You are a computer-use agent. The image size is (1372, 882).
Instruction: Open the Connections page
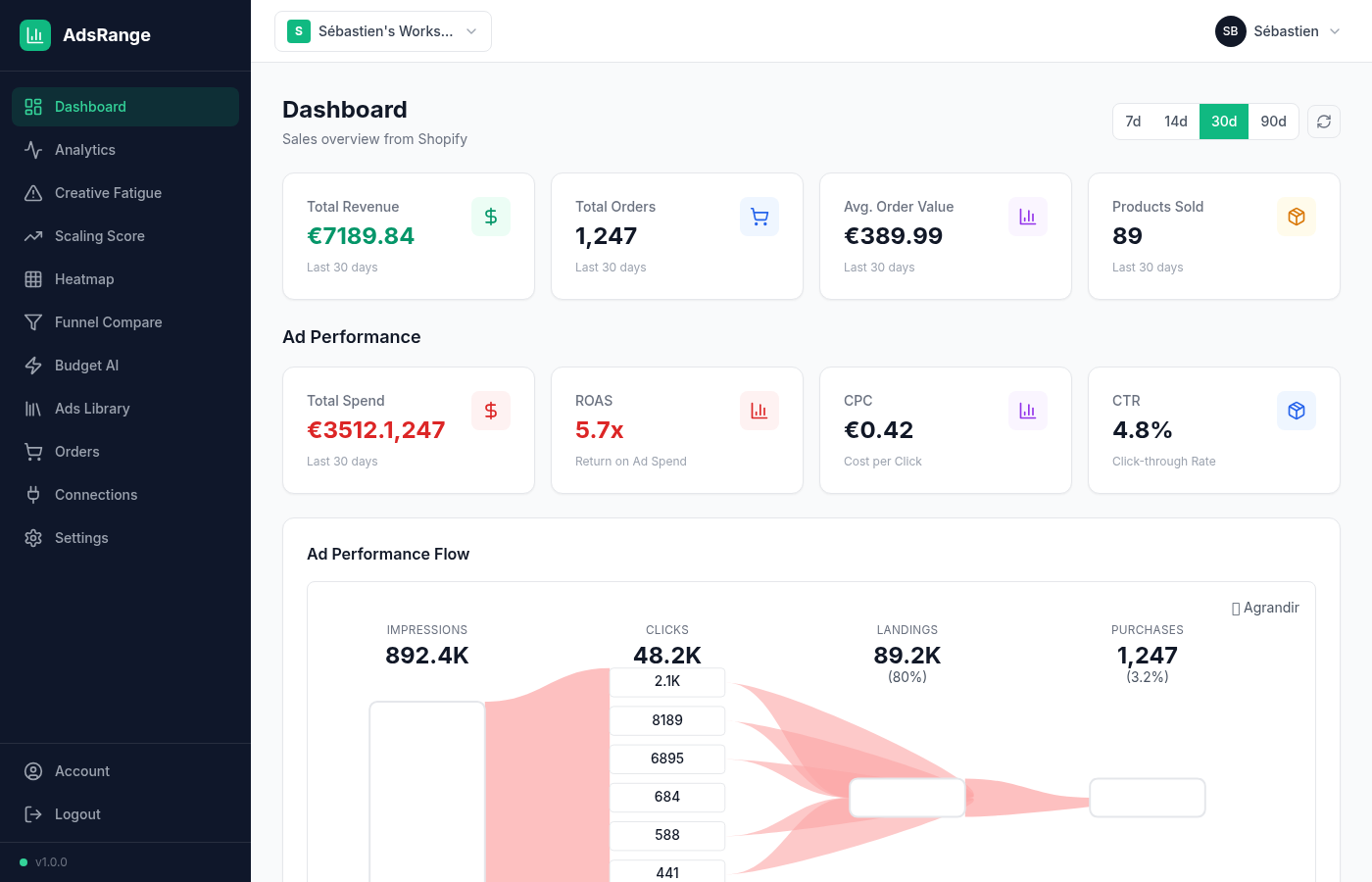click(96, 494)
